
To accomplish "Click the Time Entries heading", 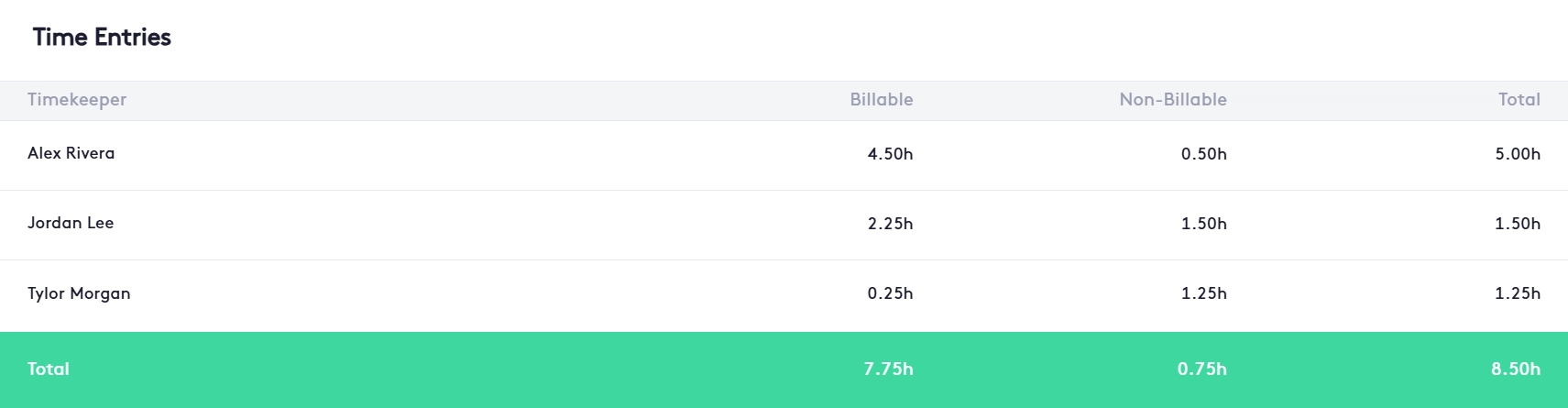I will click(x=102, y=38).
